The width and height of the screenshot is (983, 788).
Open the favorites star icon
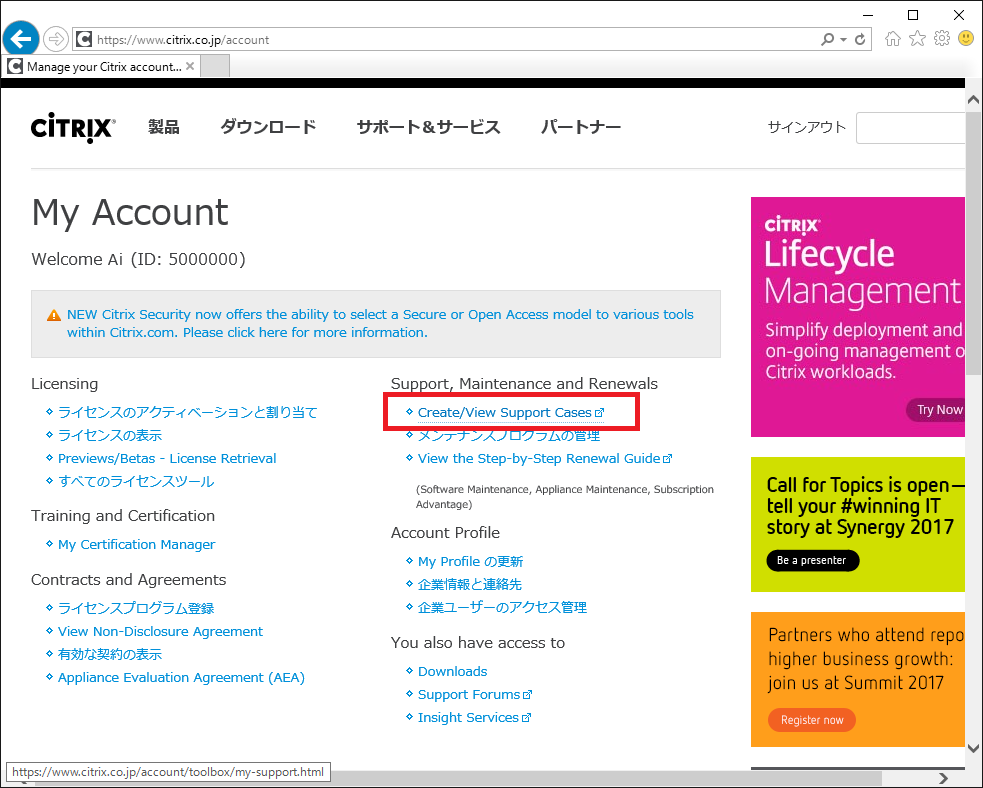(917, 39)
